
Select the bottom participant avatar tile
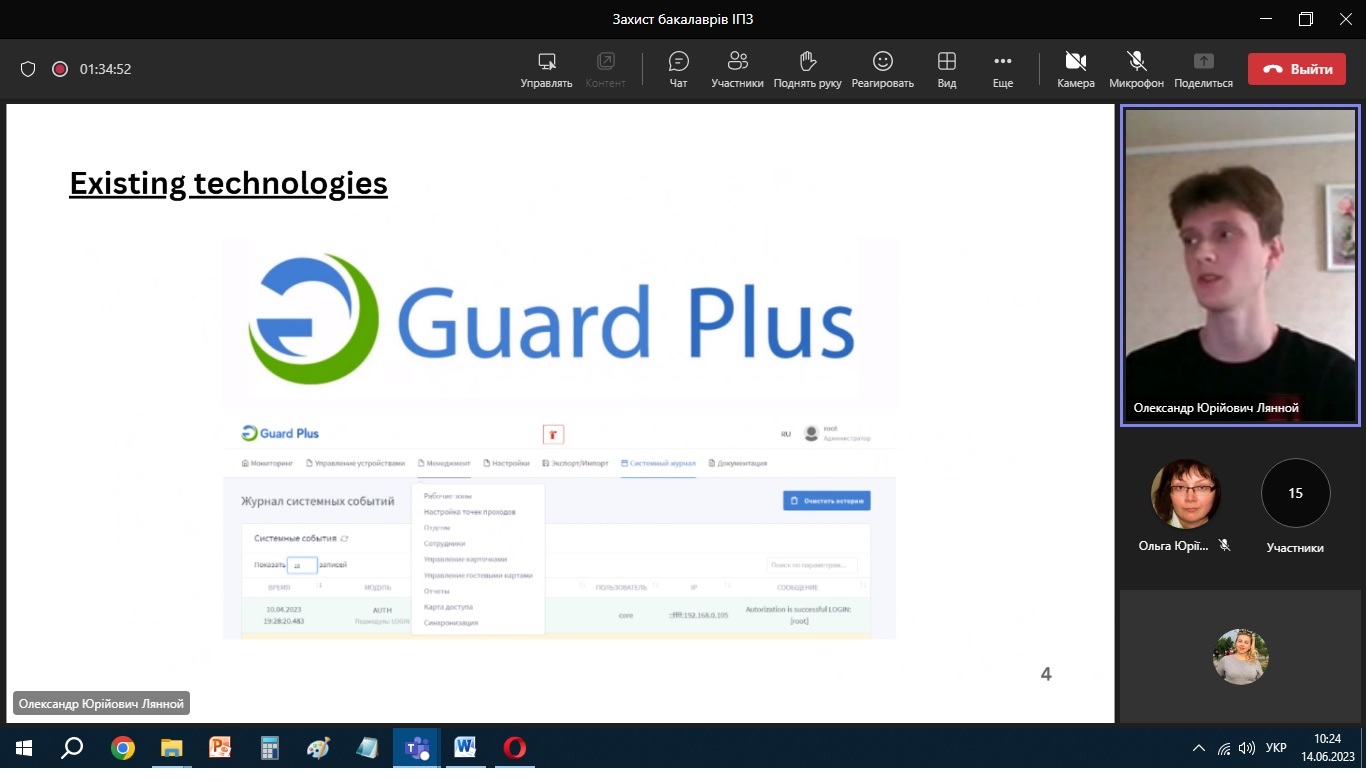[1241, 656]
